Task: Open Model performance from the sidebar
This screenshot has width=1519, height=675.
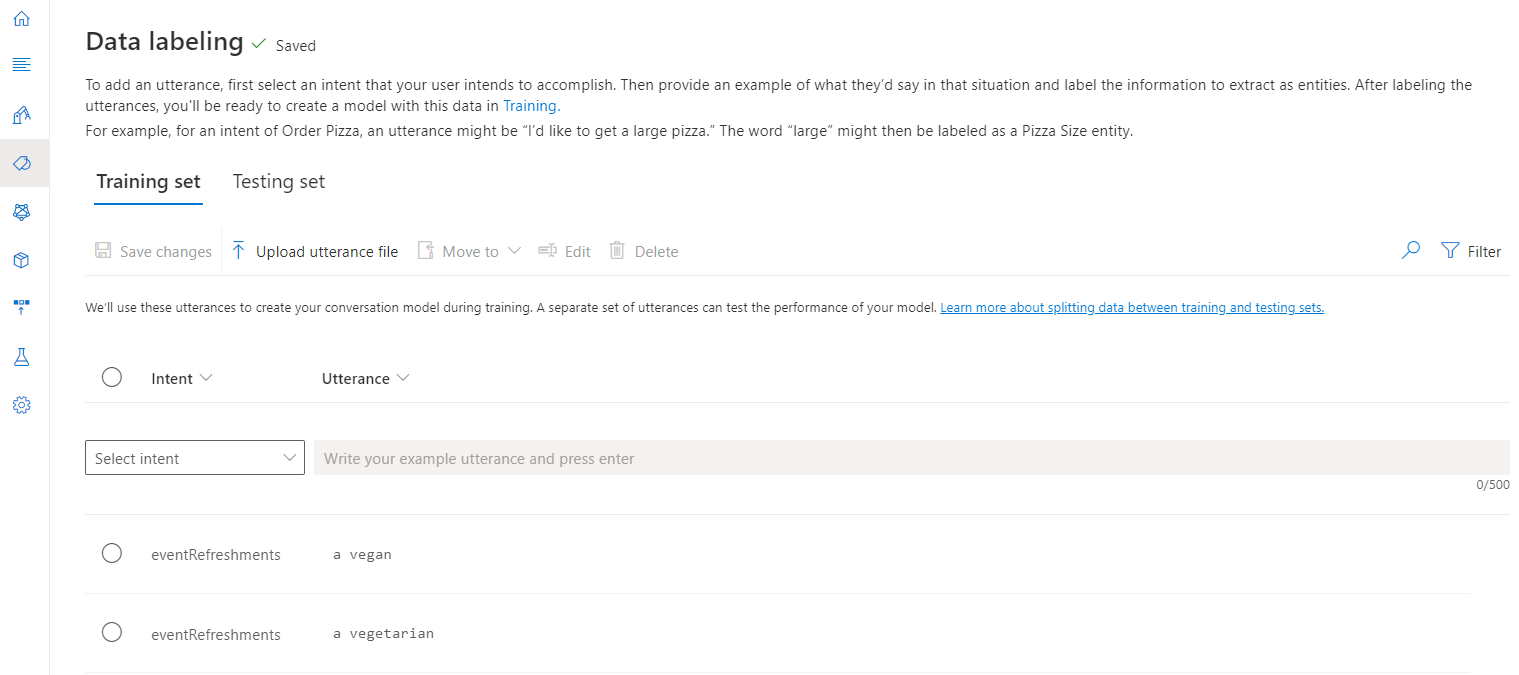Action: (22, 211)
